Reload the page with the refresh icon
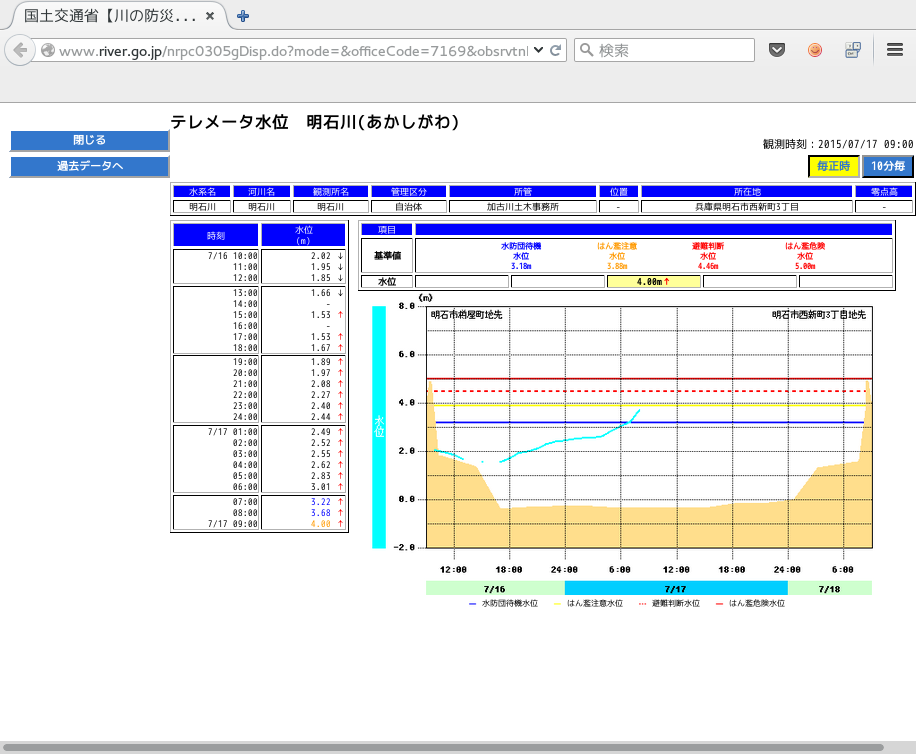 (x=556, y=51)
